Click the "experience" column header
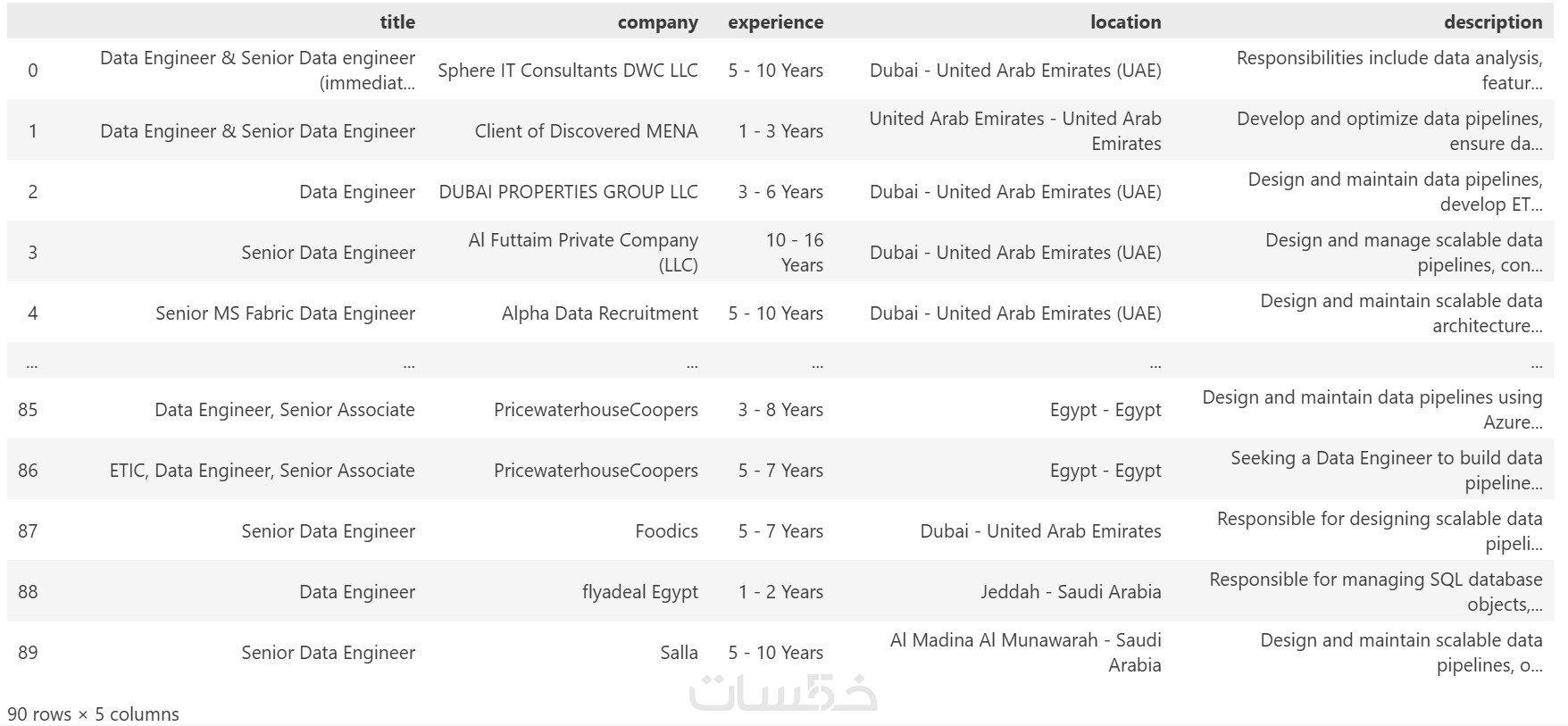1568x726 pixels. pos(775,22)
